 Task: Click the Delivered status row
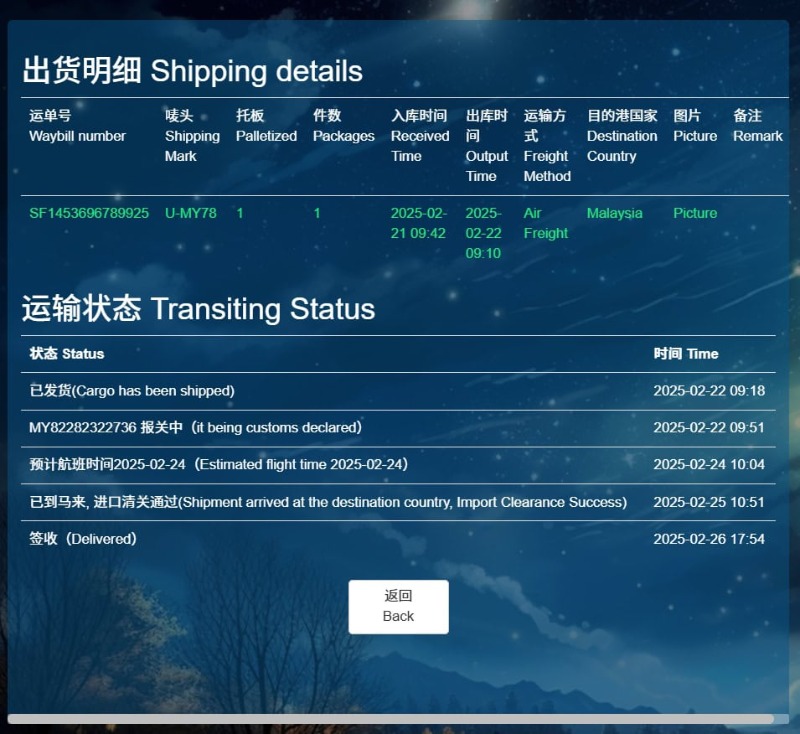coord(83,539)
